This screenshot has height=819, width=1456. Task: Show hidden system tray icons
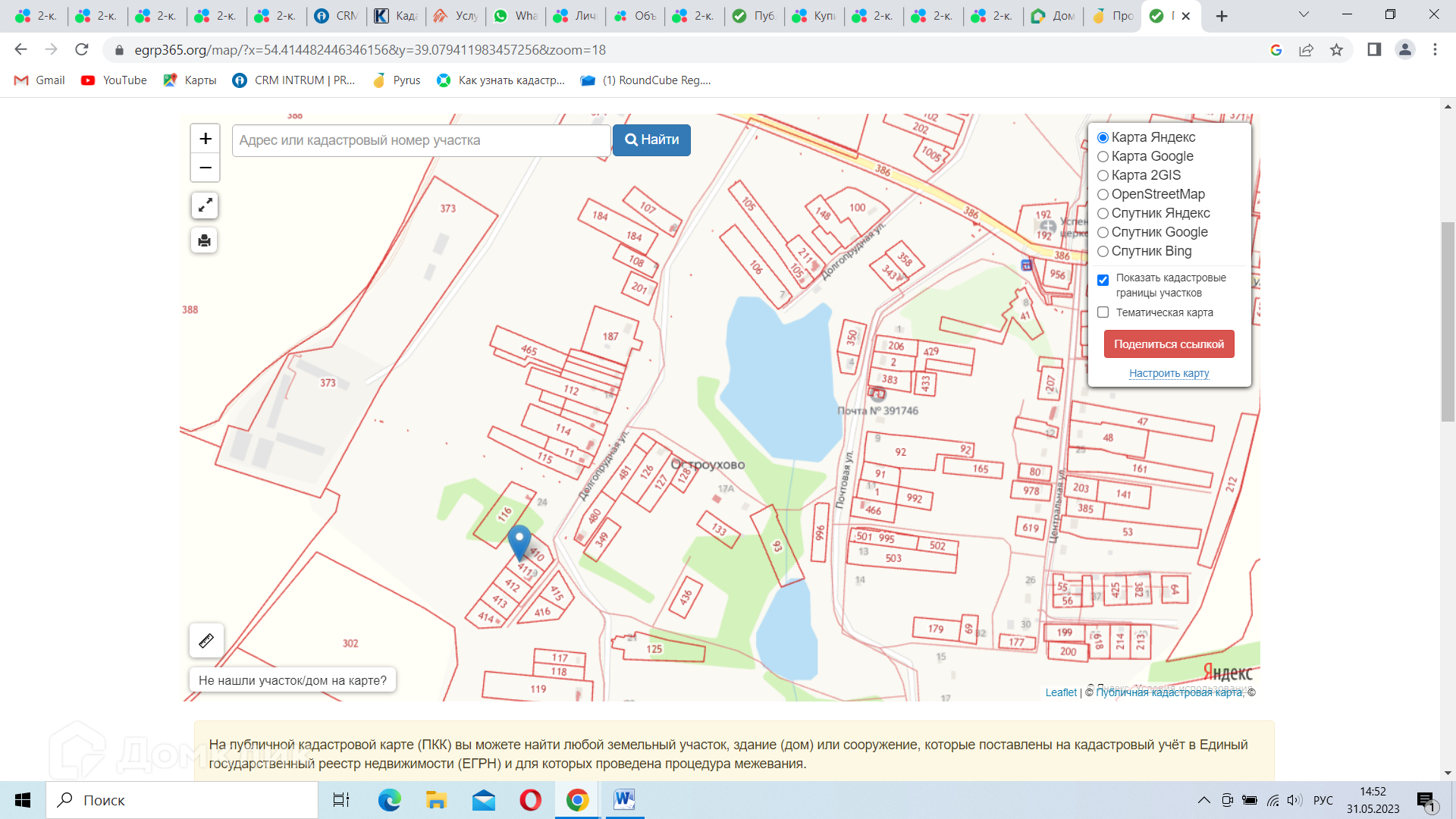[x=1203, y=800]
